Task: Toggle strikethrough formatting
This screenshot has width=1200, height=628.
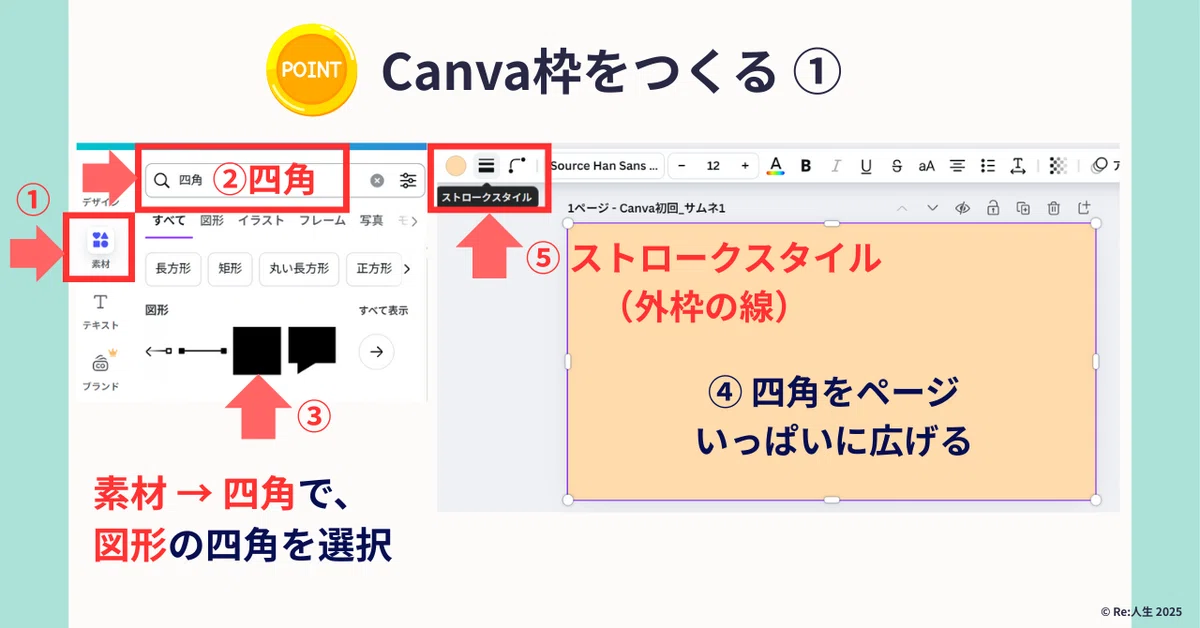Action: (x=896, y=166)
